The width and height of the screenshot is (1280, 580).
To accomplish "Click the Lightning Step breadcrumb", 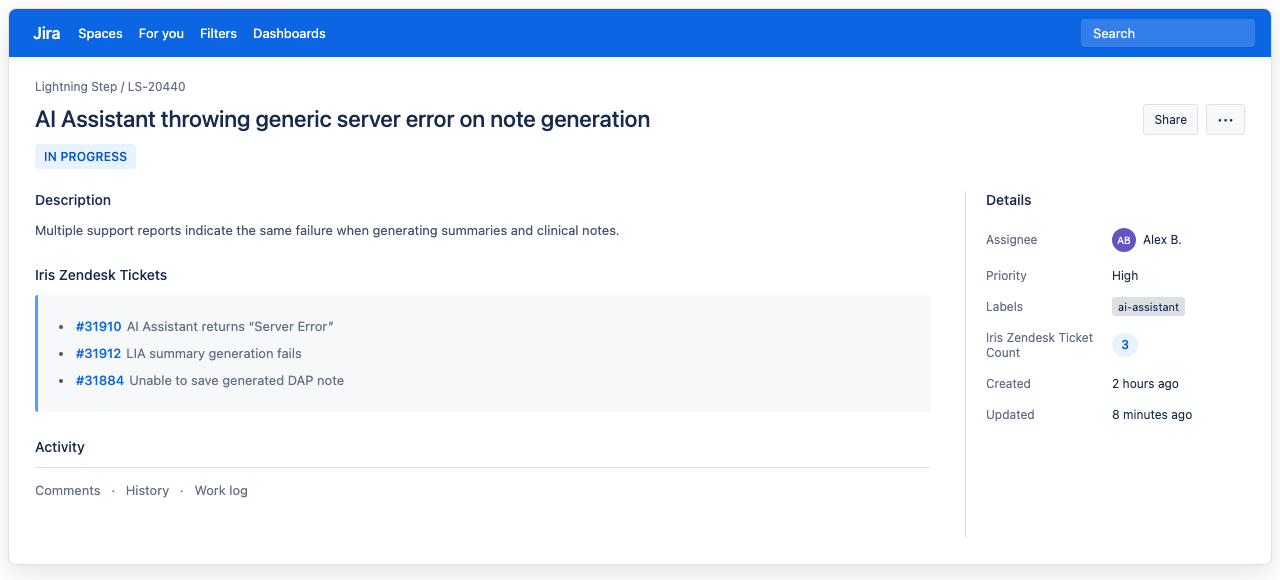I will (x=76, y=87).
